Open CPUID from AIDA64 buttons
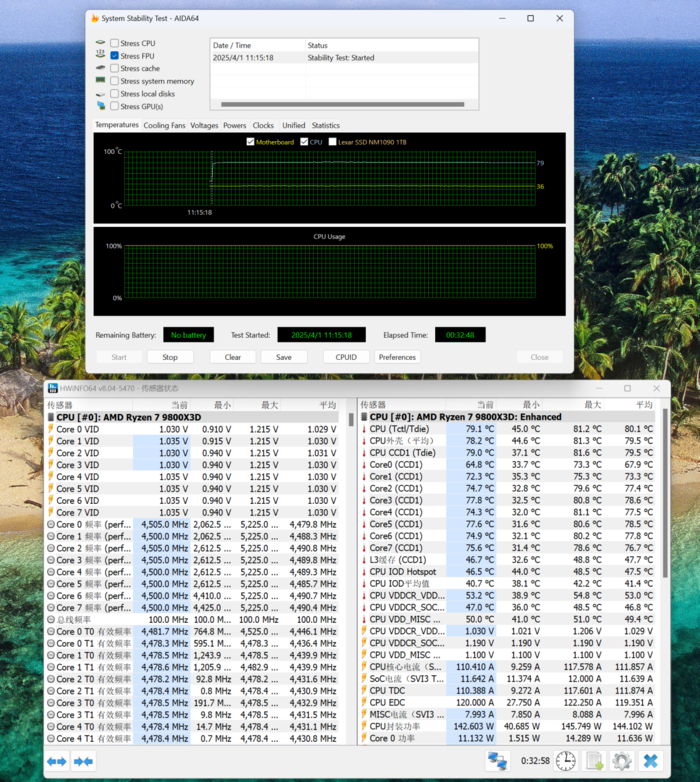 [x=346, y=357]
